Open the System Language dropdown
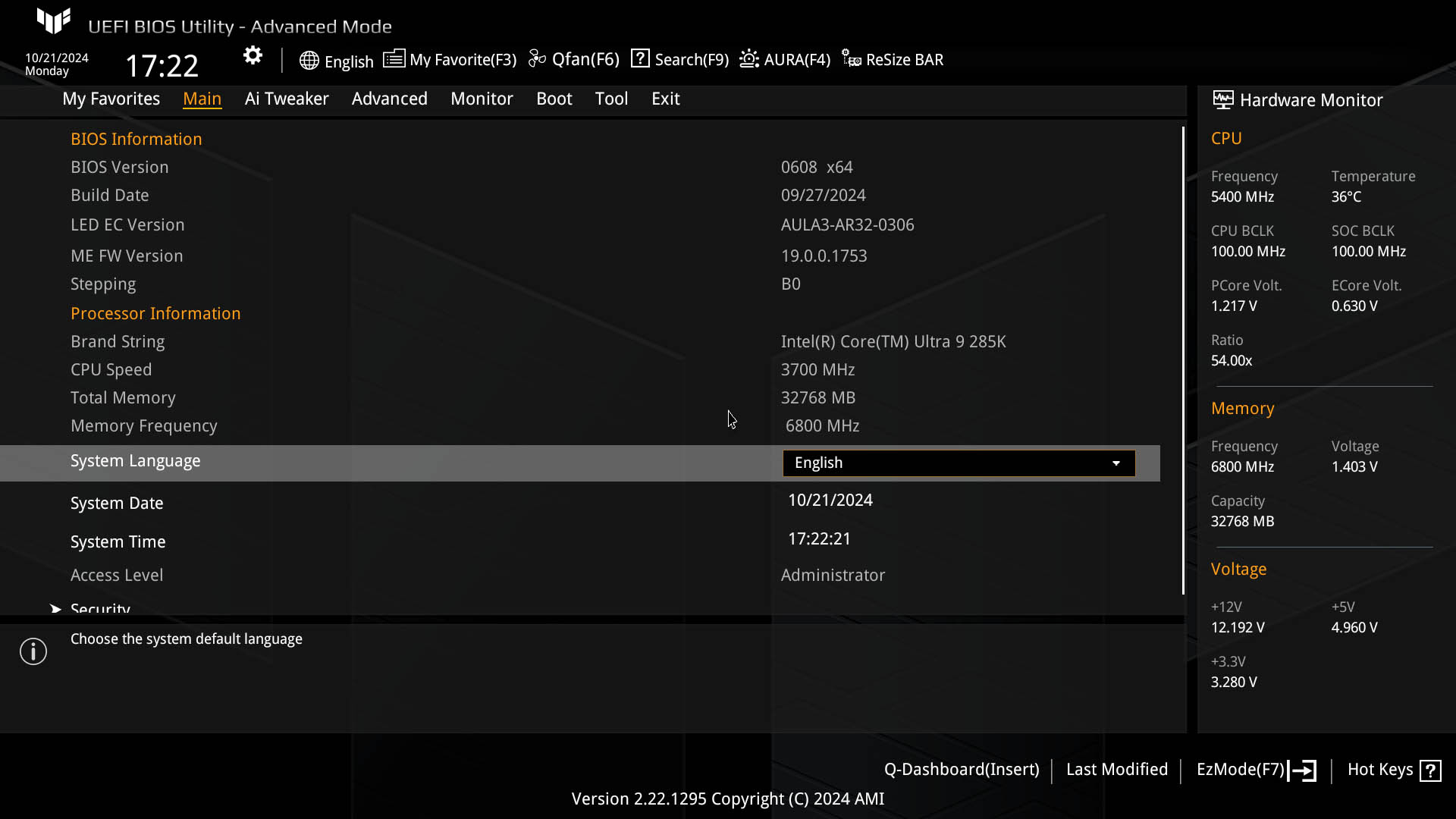 pyautogui.click(x=959, y=463)
